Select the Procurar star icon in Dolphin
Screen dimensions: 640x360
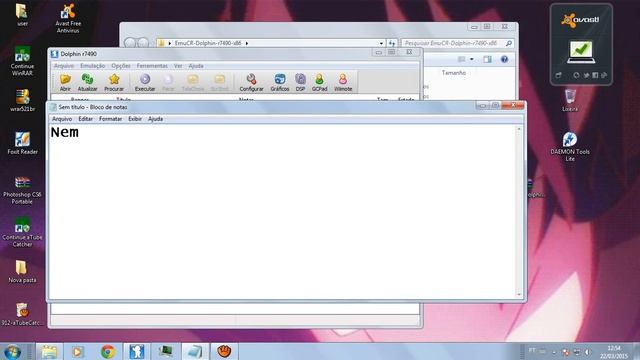114,82
